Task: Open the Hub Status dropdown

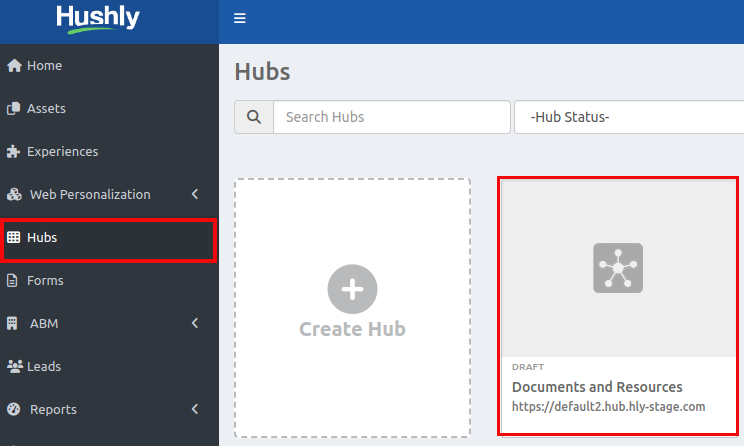Action: click(x=629, y=117)
